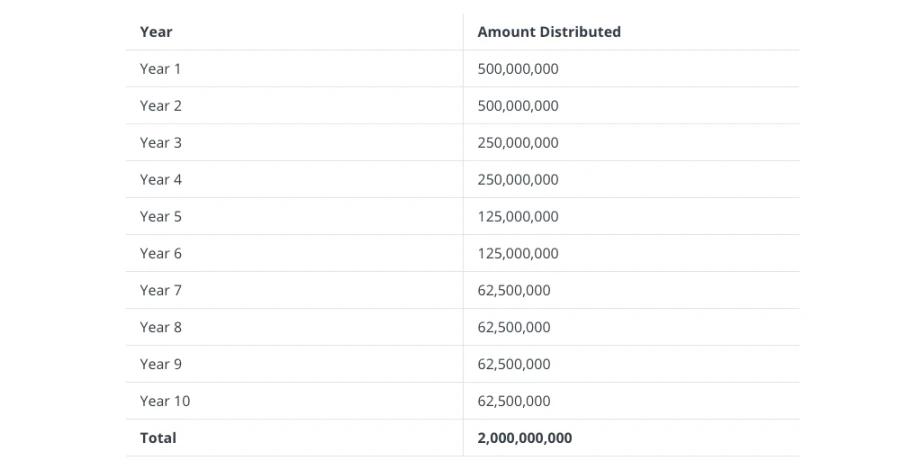This screenshot has width=921, height=470.
Task: Select the Year 2 row label
Action: [161, 106]
